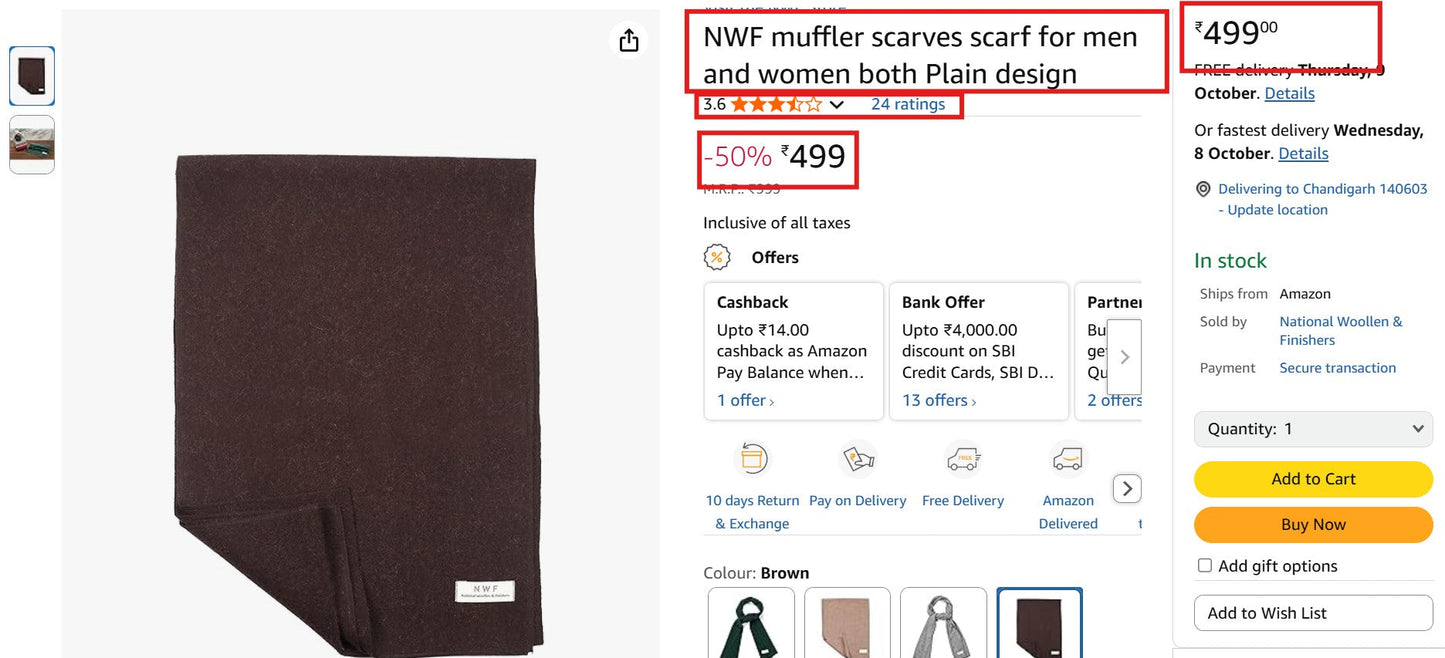Click Details next to FREE delivery date

point(1289,93)
